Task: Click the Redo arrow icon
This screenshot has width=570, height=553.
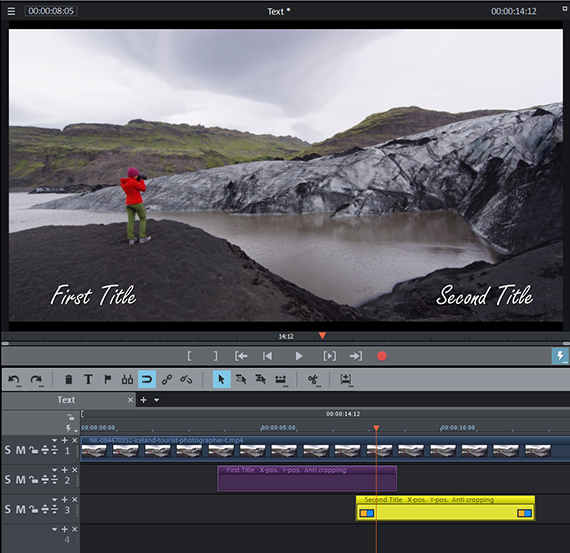Action: (x=36, y=380)
